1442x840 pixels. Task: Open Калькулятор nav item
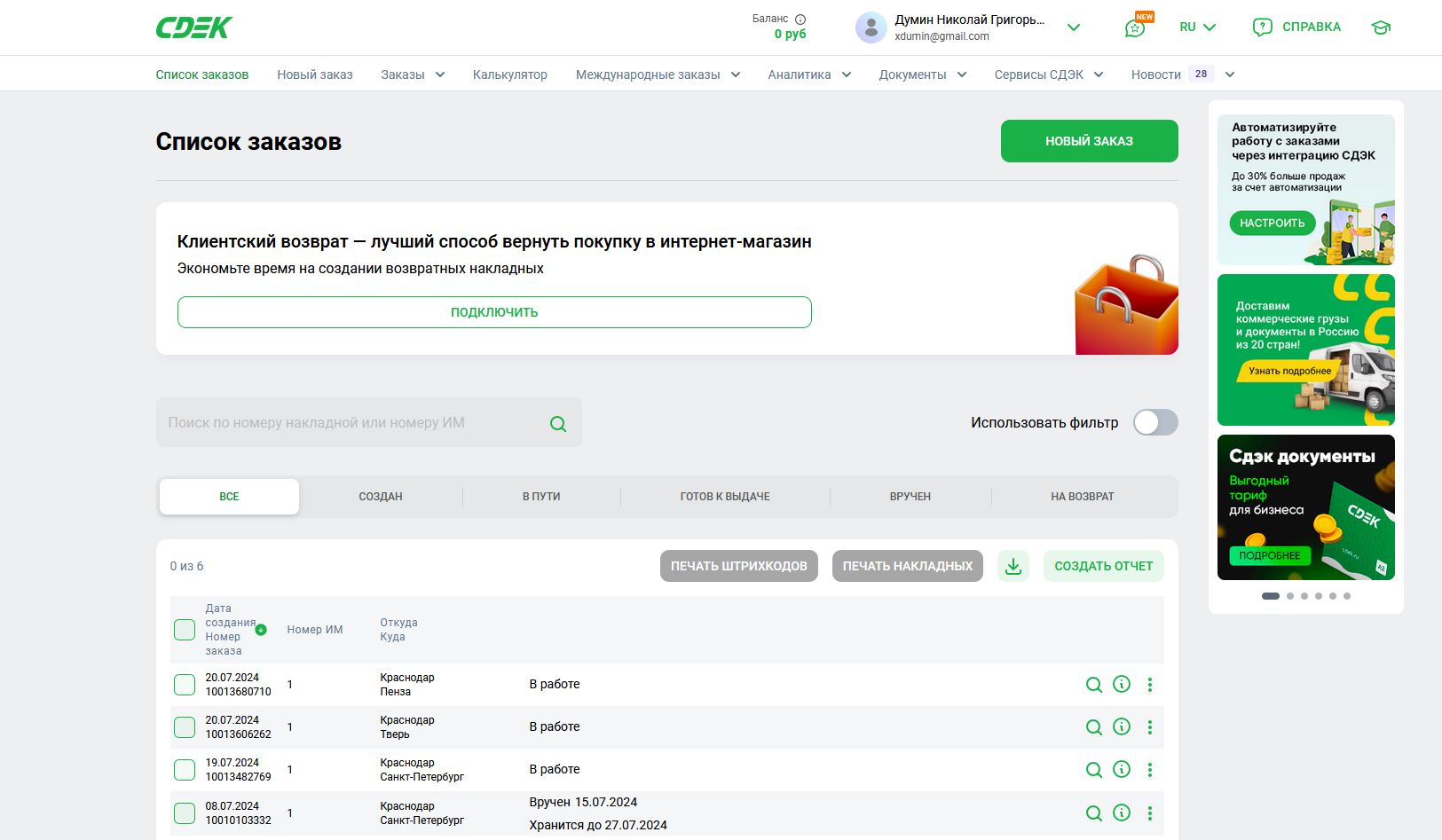[510, 75]
